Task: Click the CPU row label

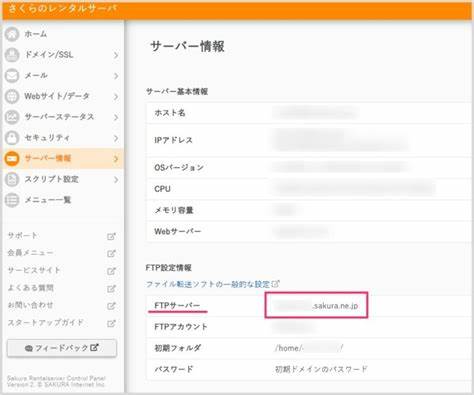Action: pyautogui.click(x=162, y=189)
